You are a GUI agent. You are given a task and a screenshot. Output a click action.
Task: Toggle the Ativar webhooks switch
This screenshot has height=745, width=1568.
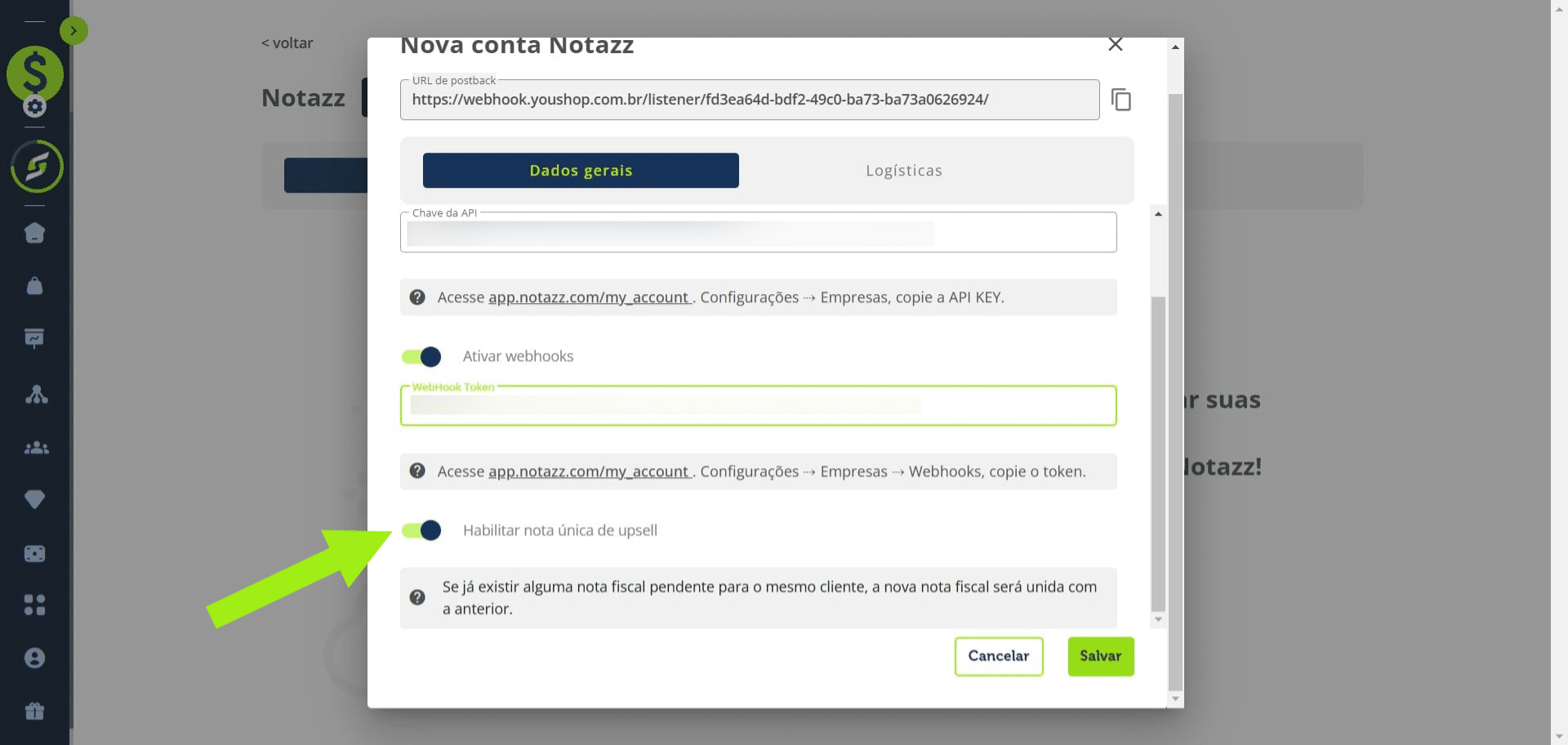point(421,357)
